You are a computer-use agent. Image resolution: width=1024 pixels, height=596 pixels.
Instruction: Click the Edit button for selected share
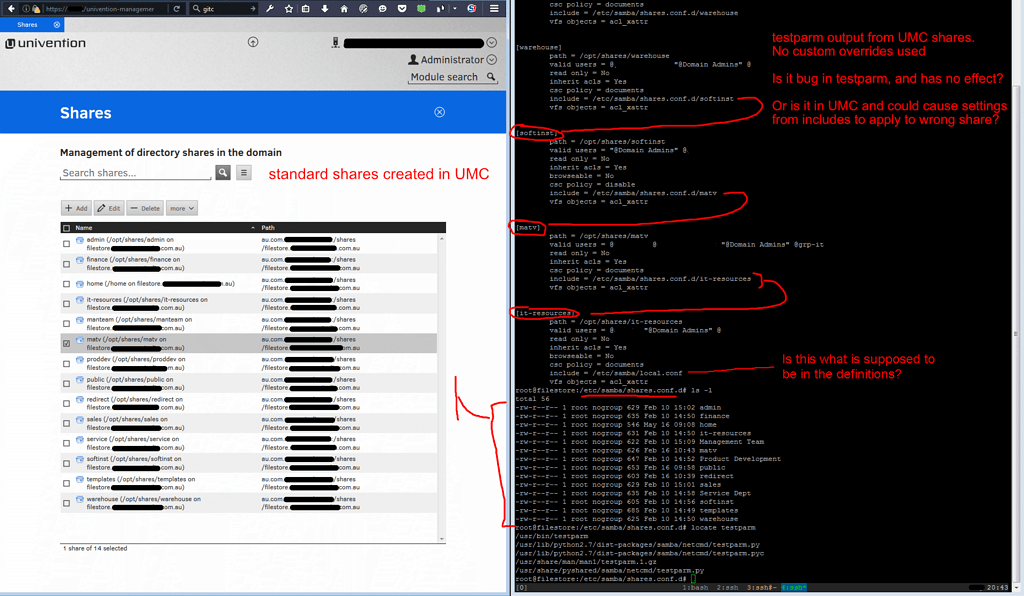pyautogui.click(x=108, y=208)
